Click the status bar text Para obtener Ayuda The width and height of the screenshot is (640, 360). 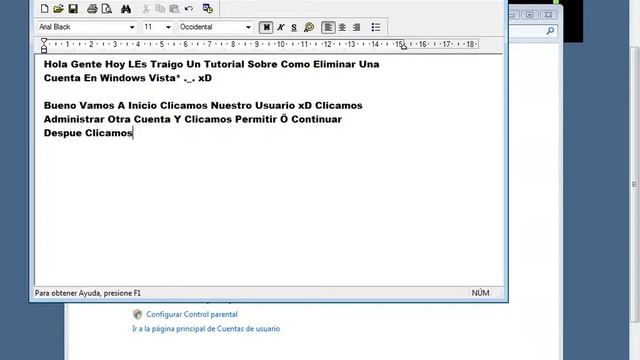88,293
